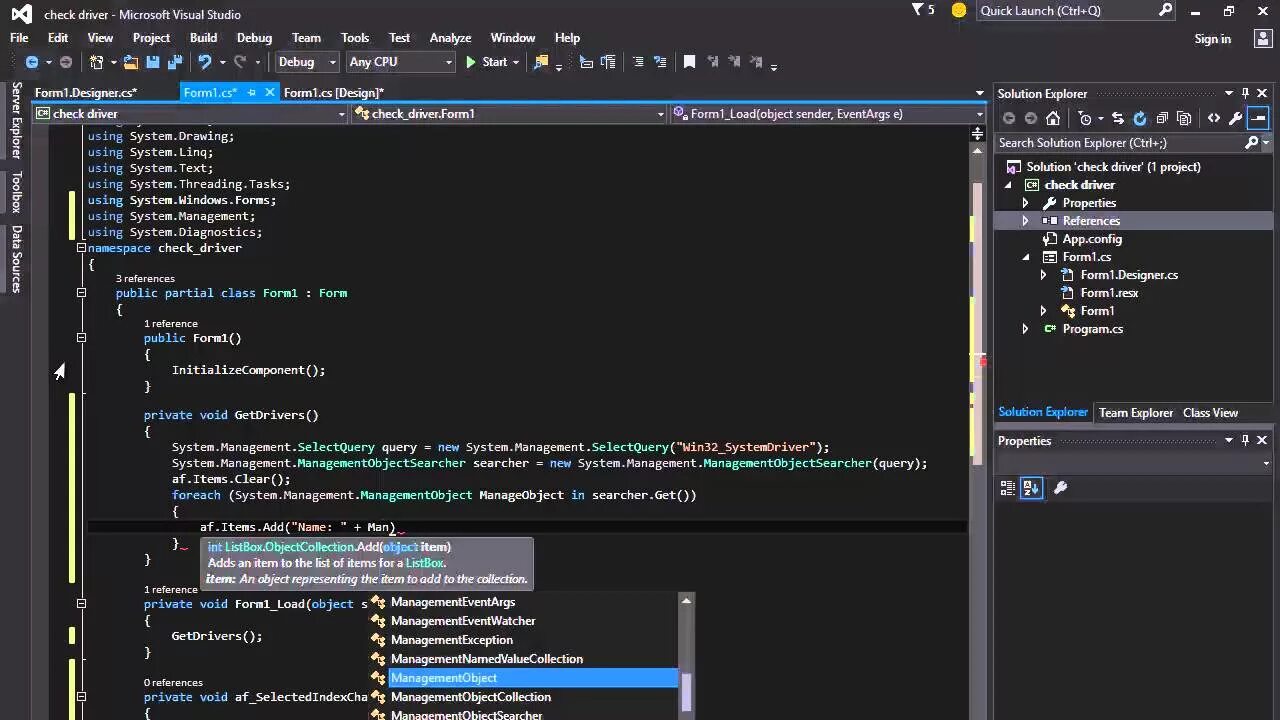Viewport: 1280px width, 720px height.
Task: Click the Save All toolbar icon
Action: coord(175,62)
